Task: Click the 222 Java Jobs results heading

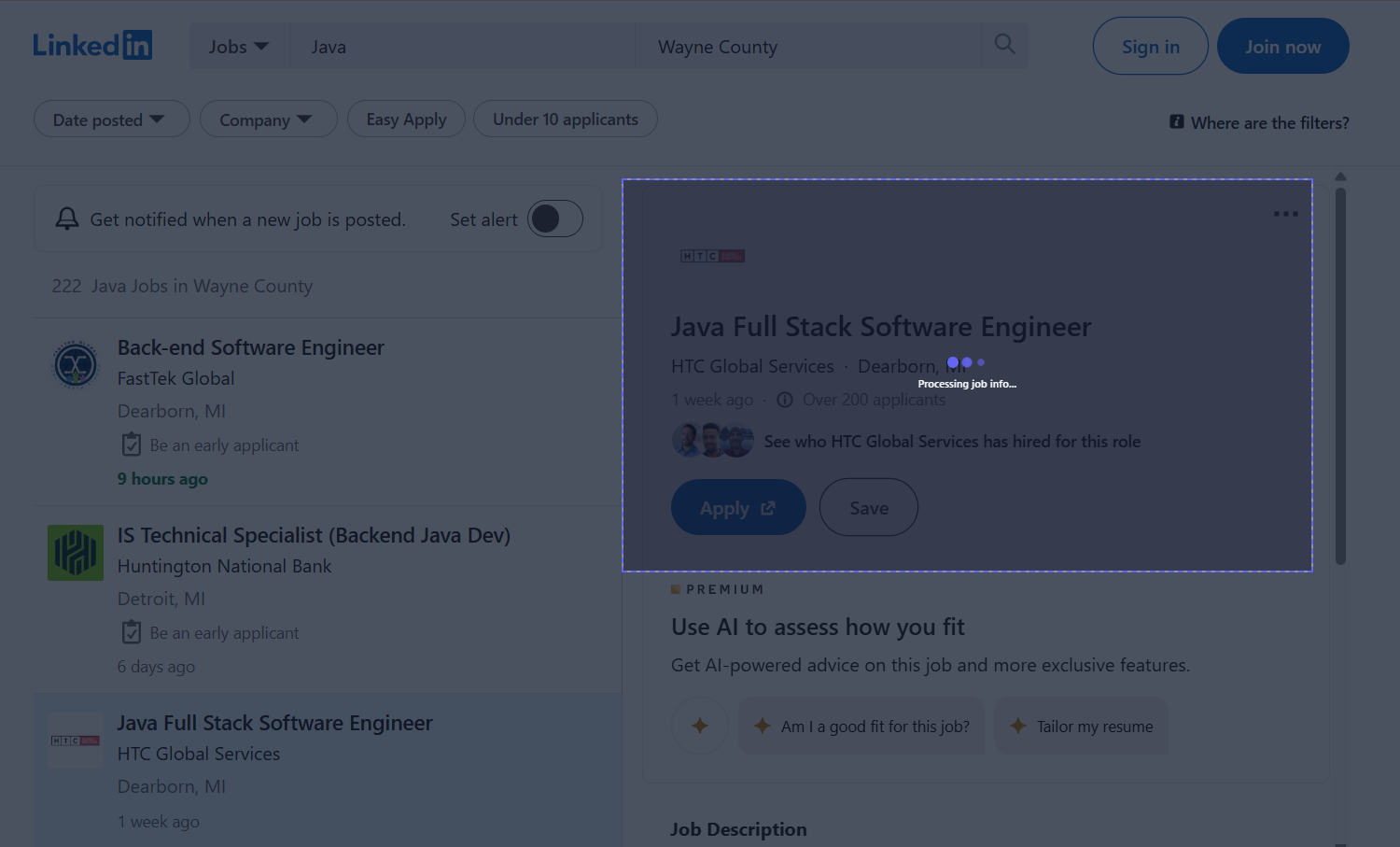Action: point(182,286)
